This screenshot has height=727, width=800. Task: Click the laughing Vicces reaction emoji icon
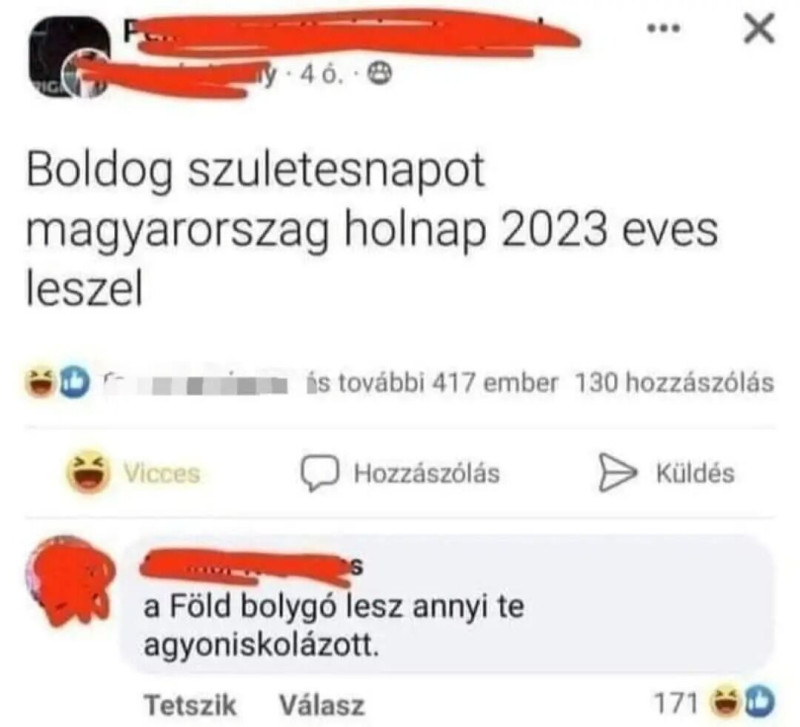click(89, 471)
